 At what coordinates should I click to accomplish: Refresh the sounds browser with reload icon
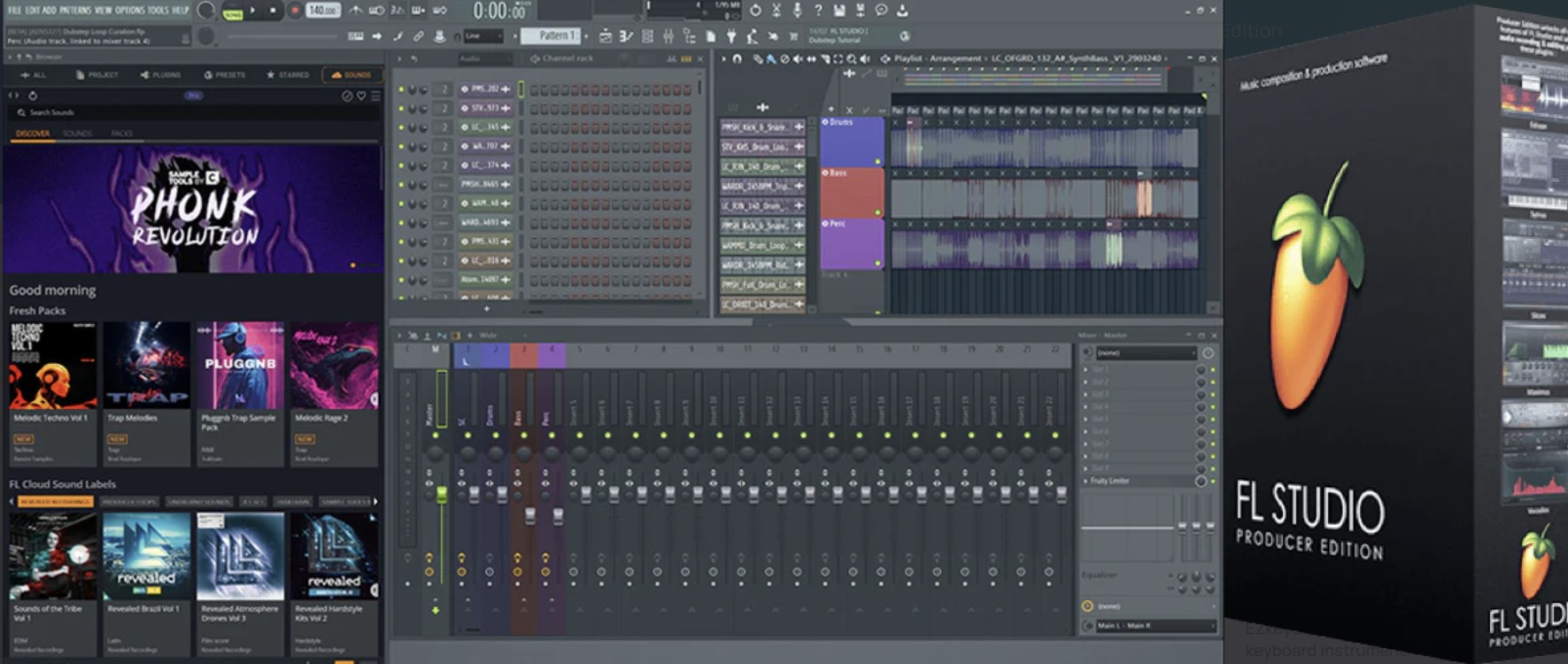33,96
